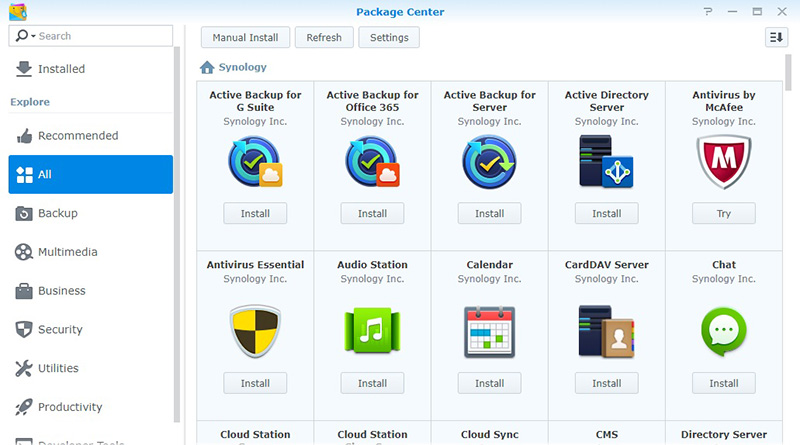The width and height of the screenshot is (800, 445).
Task: Click the Active Directory Server icon
Action: (x=606, y=162)
